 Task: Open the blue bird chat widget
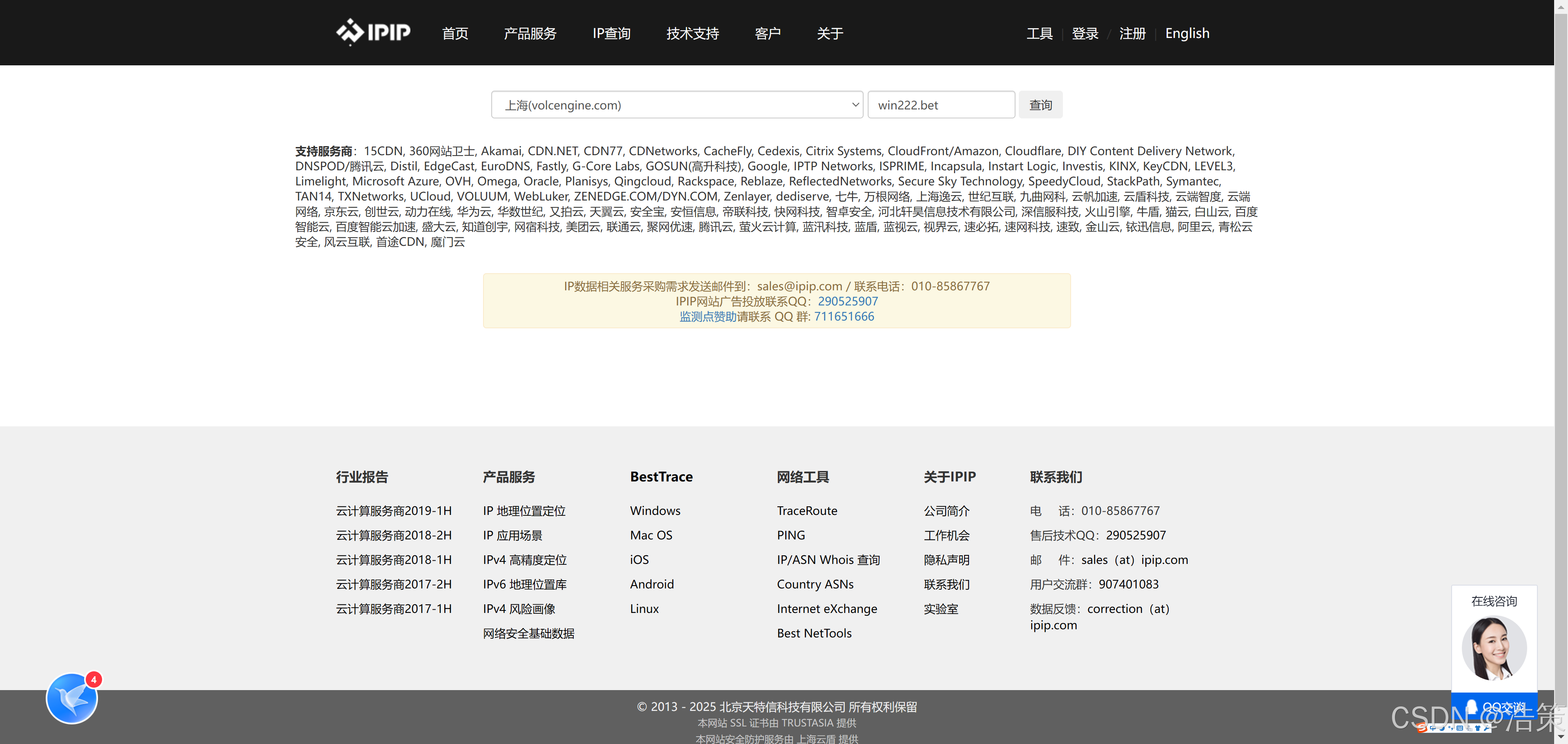pyautogui.click(x=72, y=698)
